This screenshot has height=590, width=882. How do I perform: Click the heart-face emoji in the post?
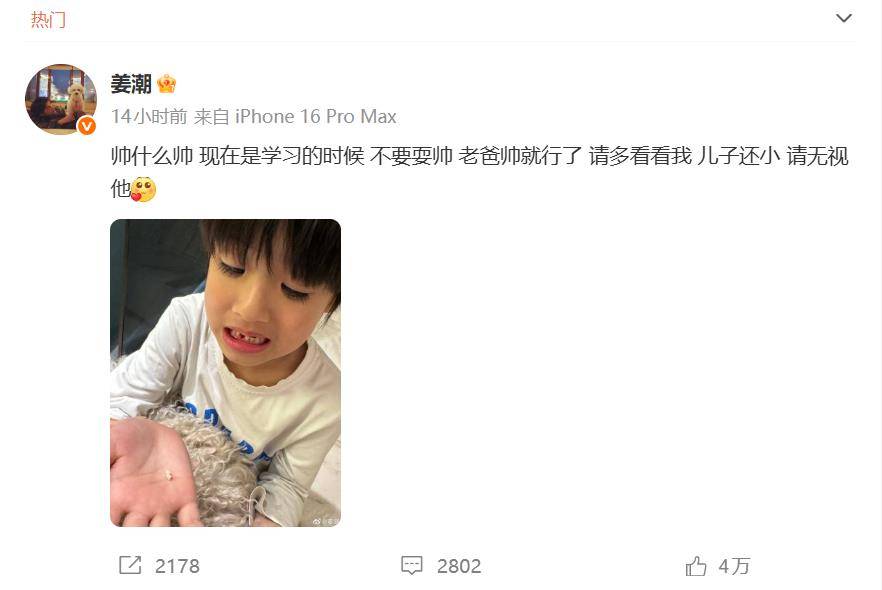[143, 190]
